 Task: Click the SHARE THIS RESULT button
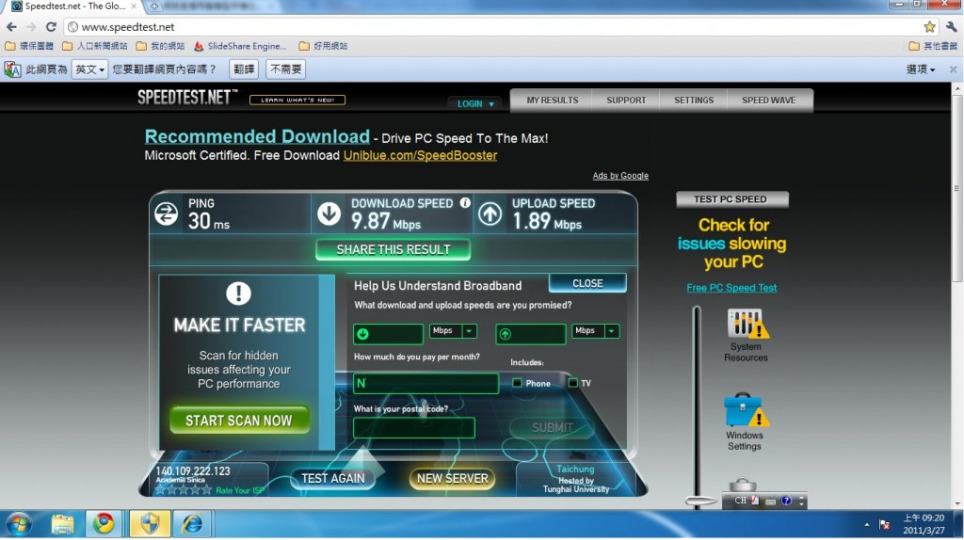click(x=393, y=249)
